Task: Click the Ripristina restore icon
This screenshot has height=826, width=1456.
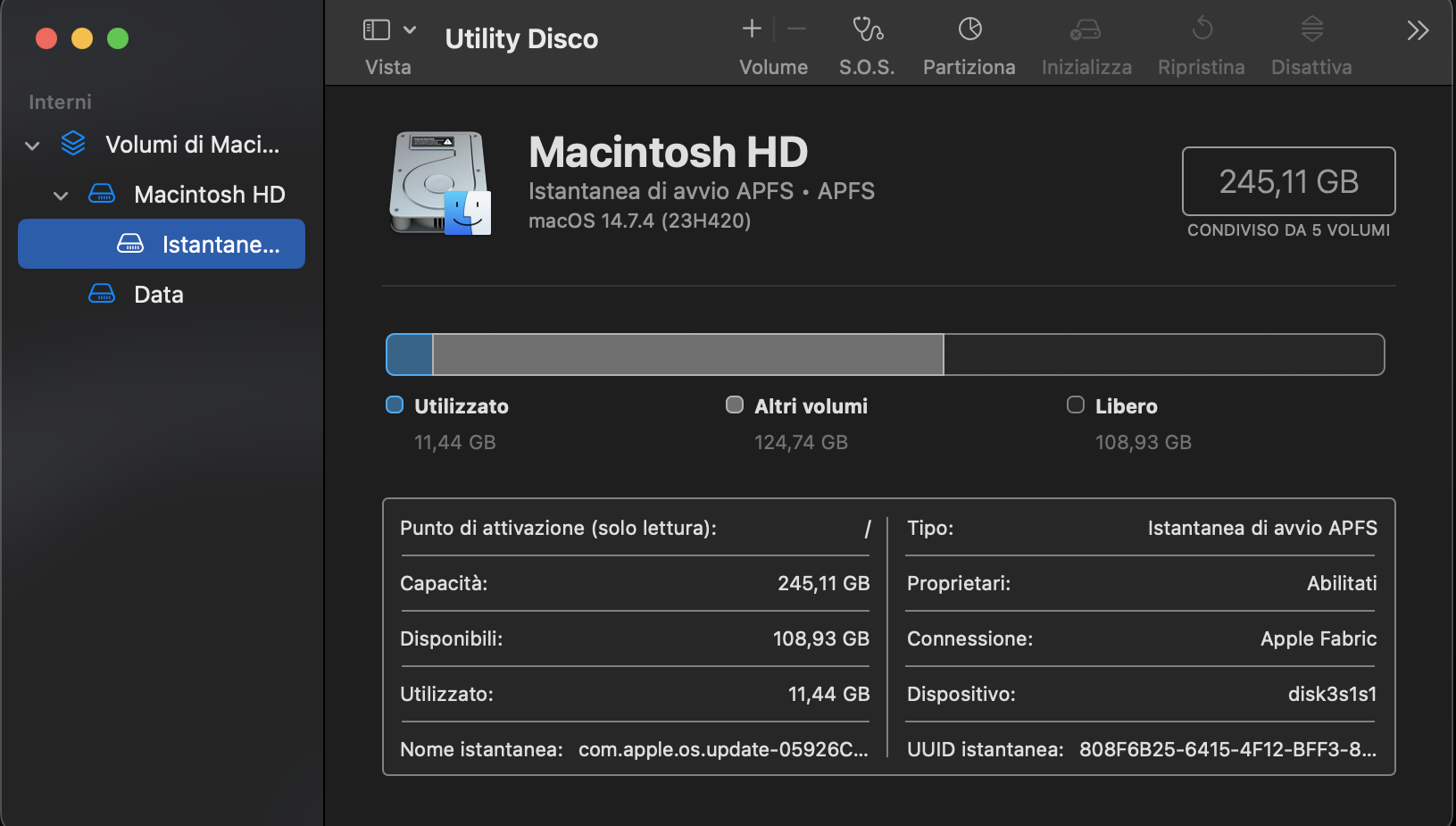Action: [x=1200, y=29]
